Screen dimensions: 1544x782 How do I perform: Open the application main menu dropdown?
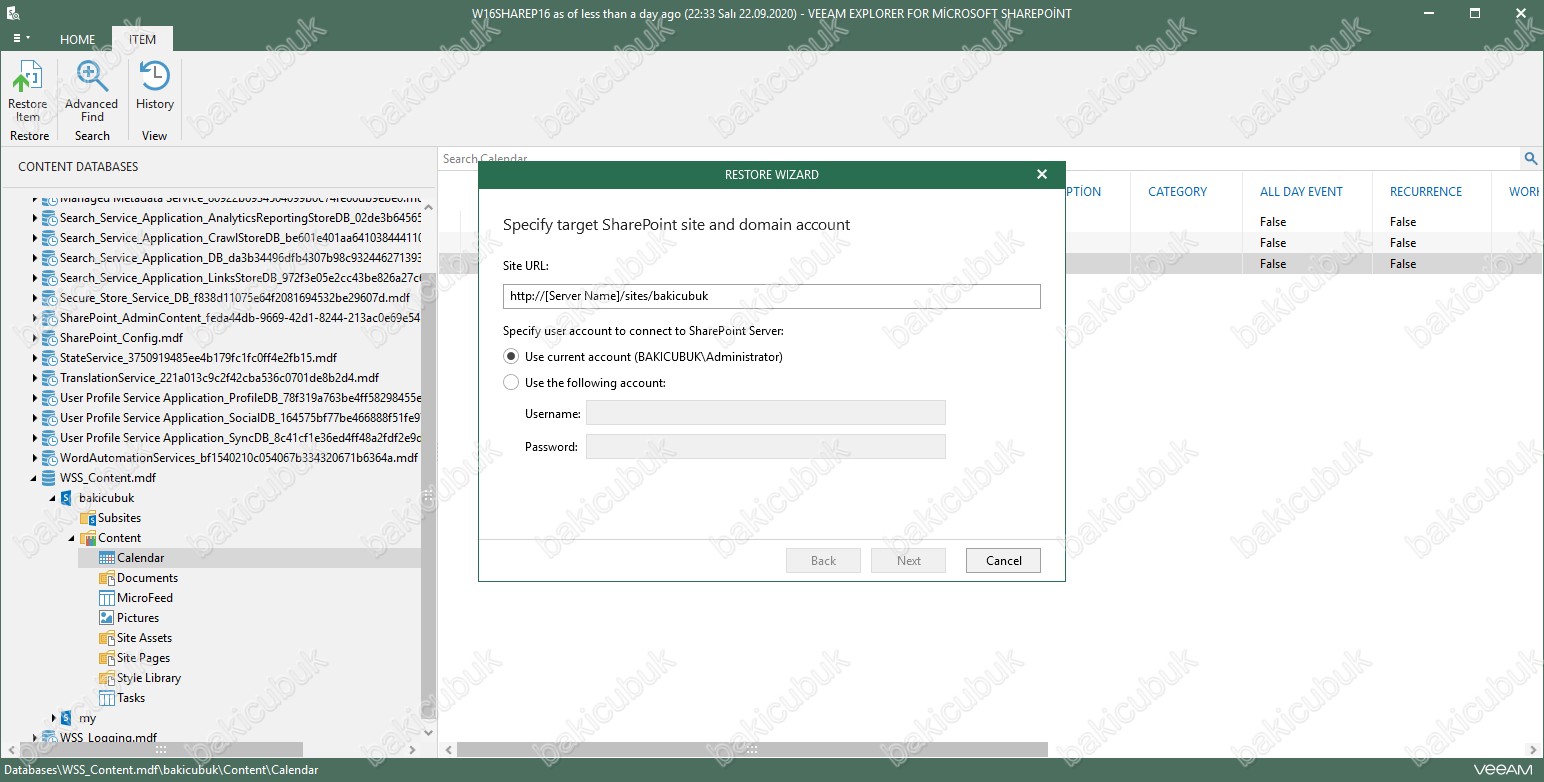[21, 39]
